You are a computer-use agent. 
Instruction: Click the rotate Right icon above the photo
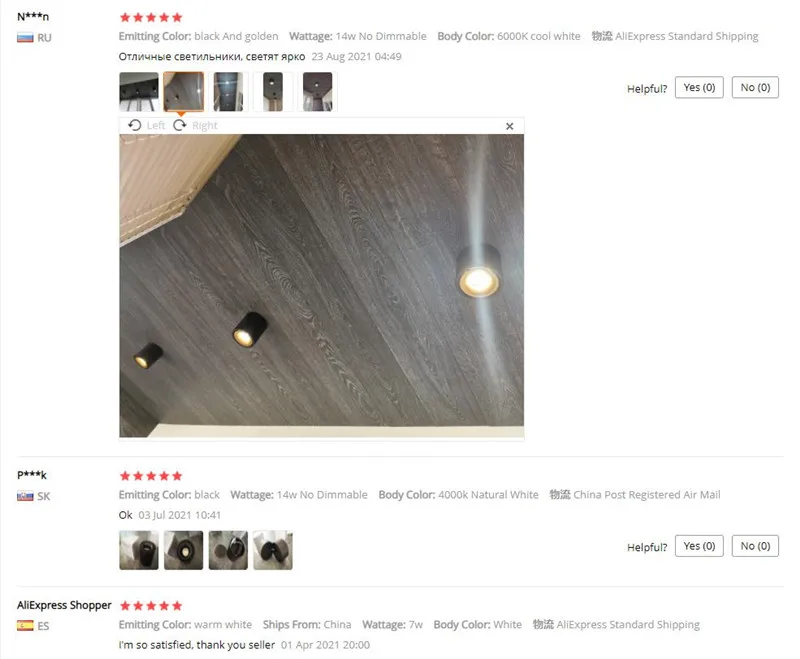coord(180,125)
